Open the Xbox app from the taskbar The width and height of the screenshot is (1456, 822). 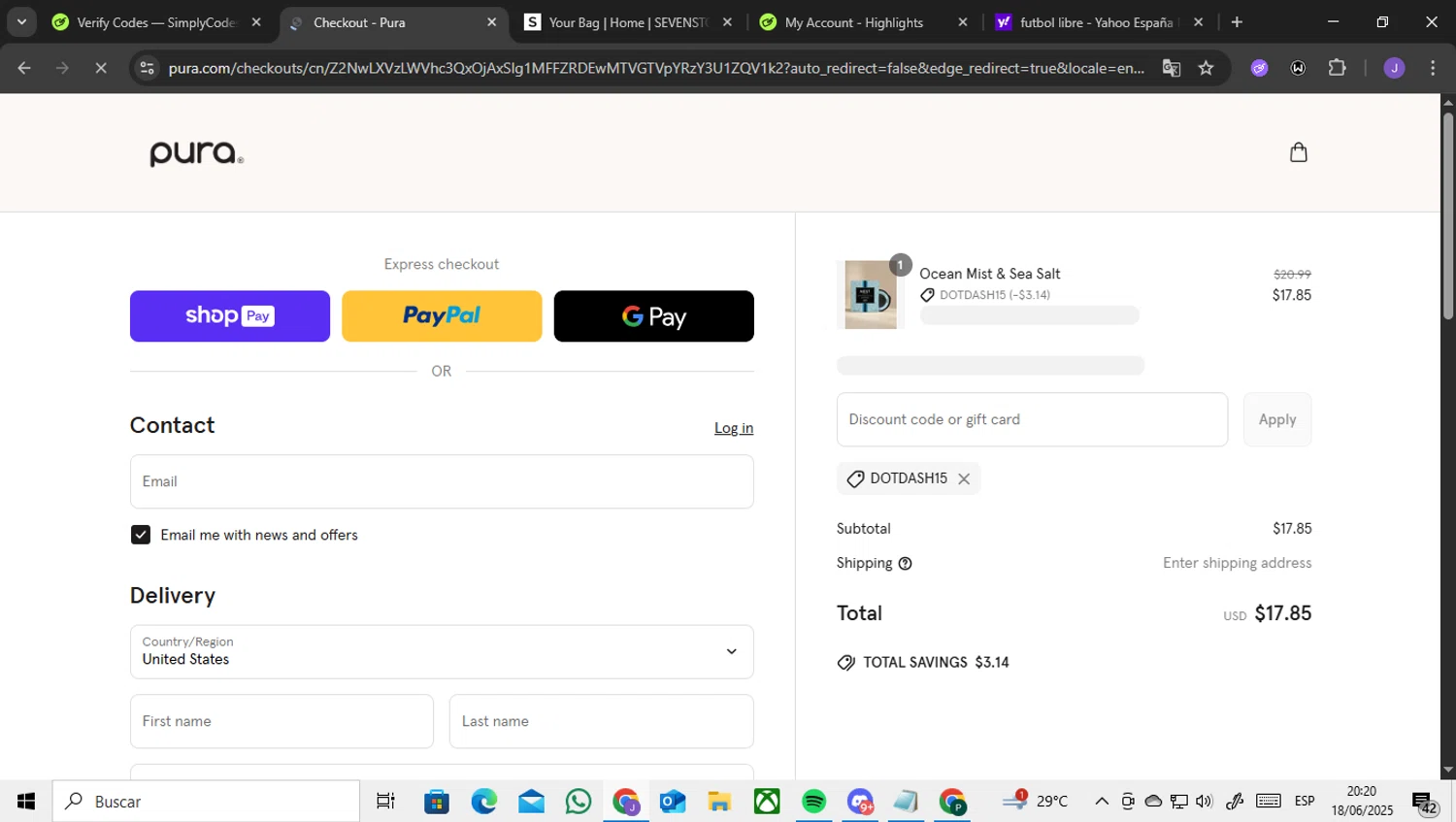(x=767, y=802)
